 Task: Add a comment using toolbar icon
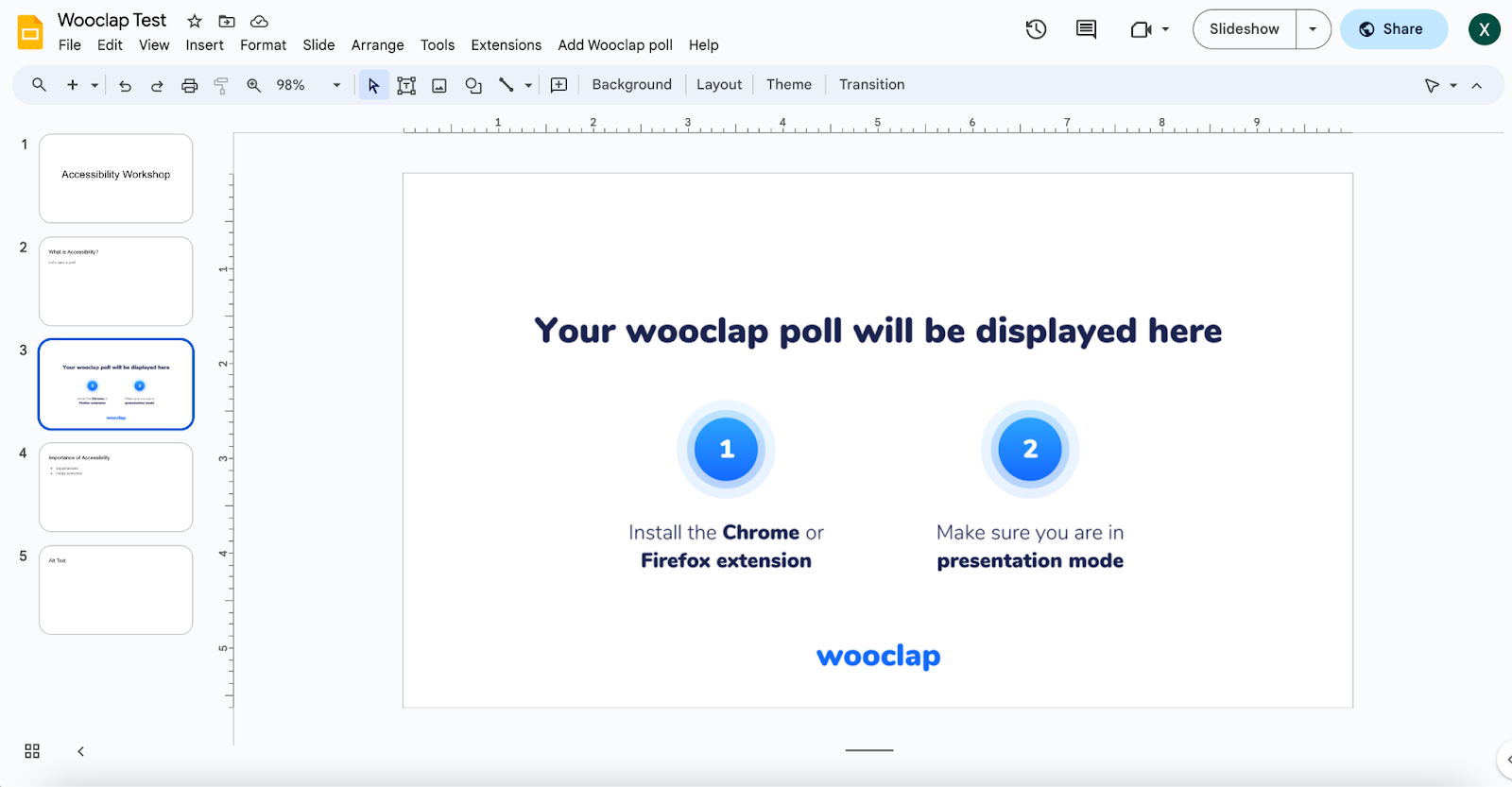pyautogui.click(x=559, y=85)
